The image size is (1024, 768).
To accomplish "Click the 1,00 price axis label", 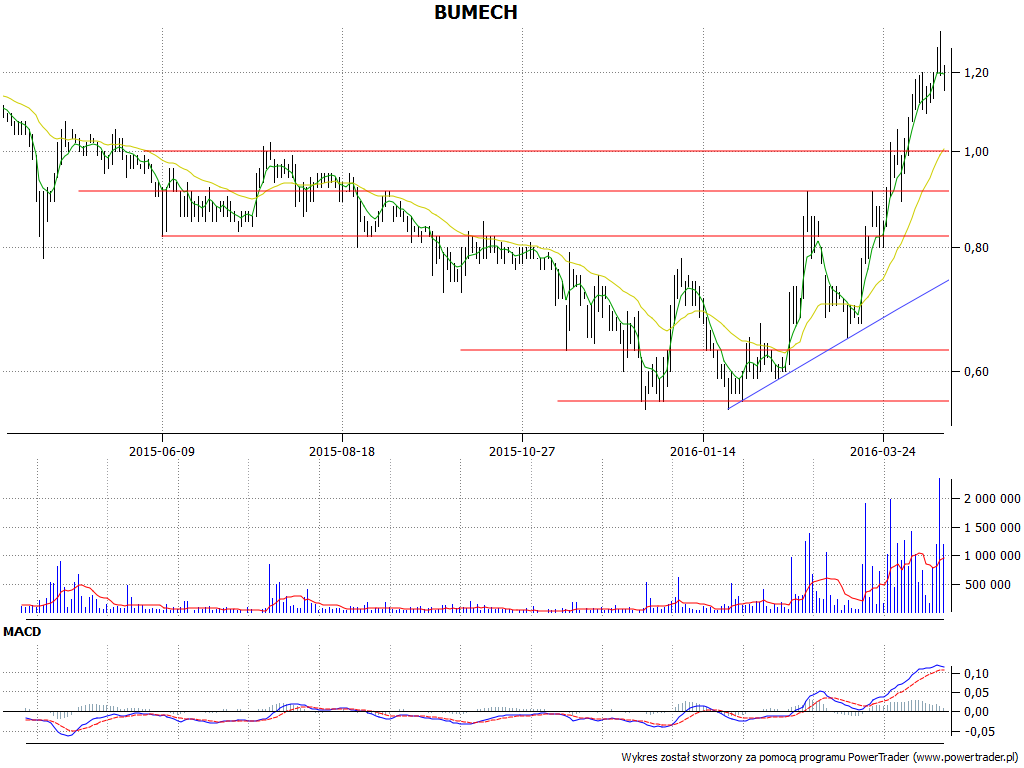I will pos(976,152).
